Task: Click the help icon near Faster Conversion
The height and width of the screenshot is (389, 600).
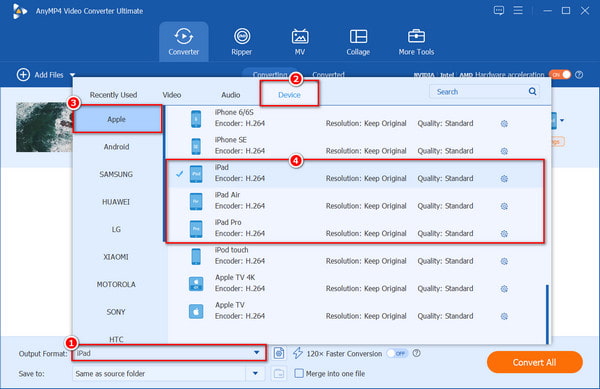Action: pyautogui.click(x=417, y=353)
